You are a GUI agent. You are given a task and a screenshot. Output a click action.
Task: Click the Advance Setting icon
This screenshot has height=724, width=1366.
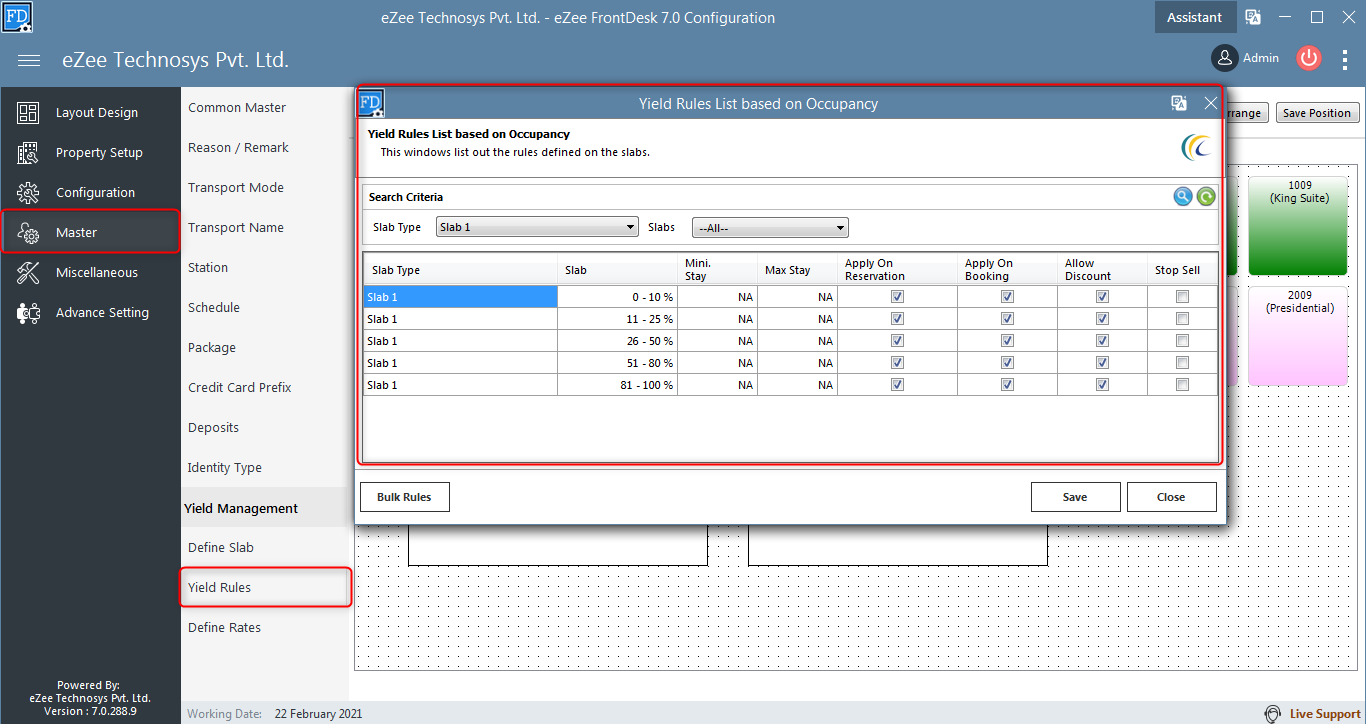click(x=28, y=313)
